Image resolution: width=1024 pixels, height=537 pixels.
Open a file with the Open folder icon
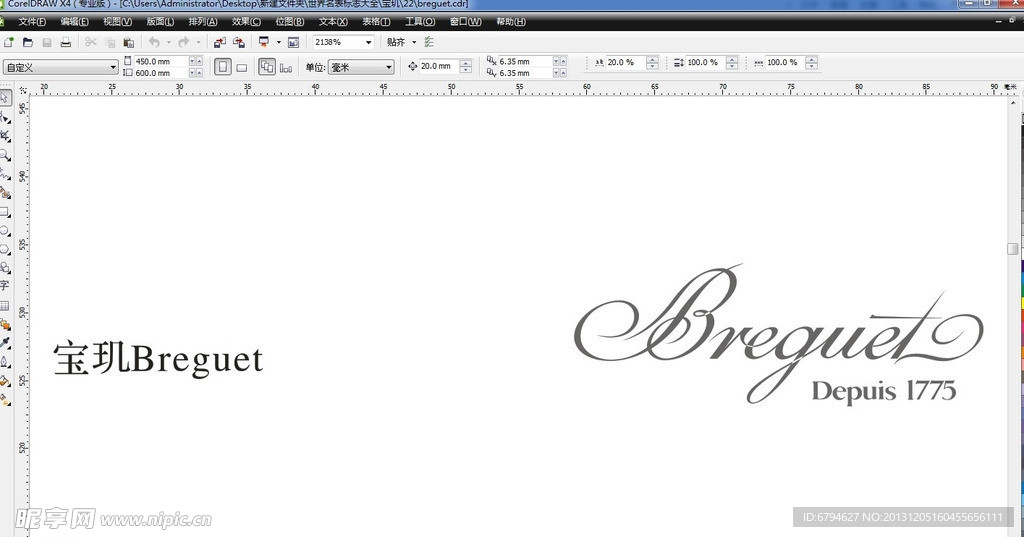27,42
